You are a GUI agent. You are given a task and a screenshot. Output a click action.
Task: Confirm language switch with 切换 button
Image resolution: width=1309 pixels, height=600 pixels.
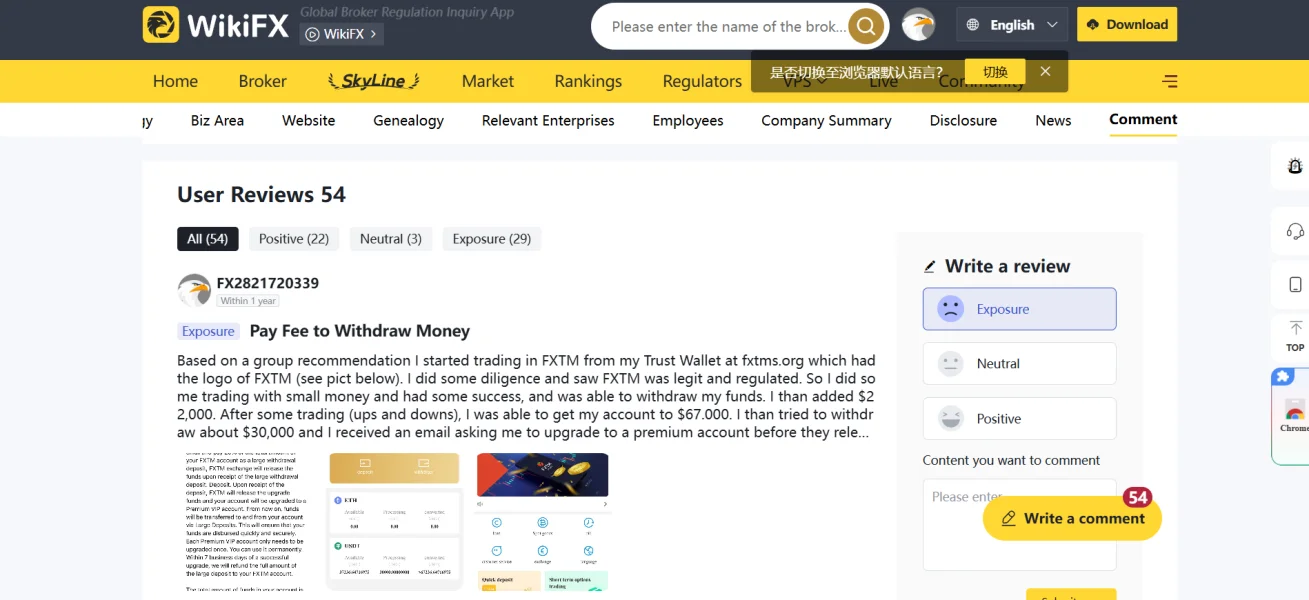click(995, 72)
